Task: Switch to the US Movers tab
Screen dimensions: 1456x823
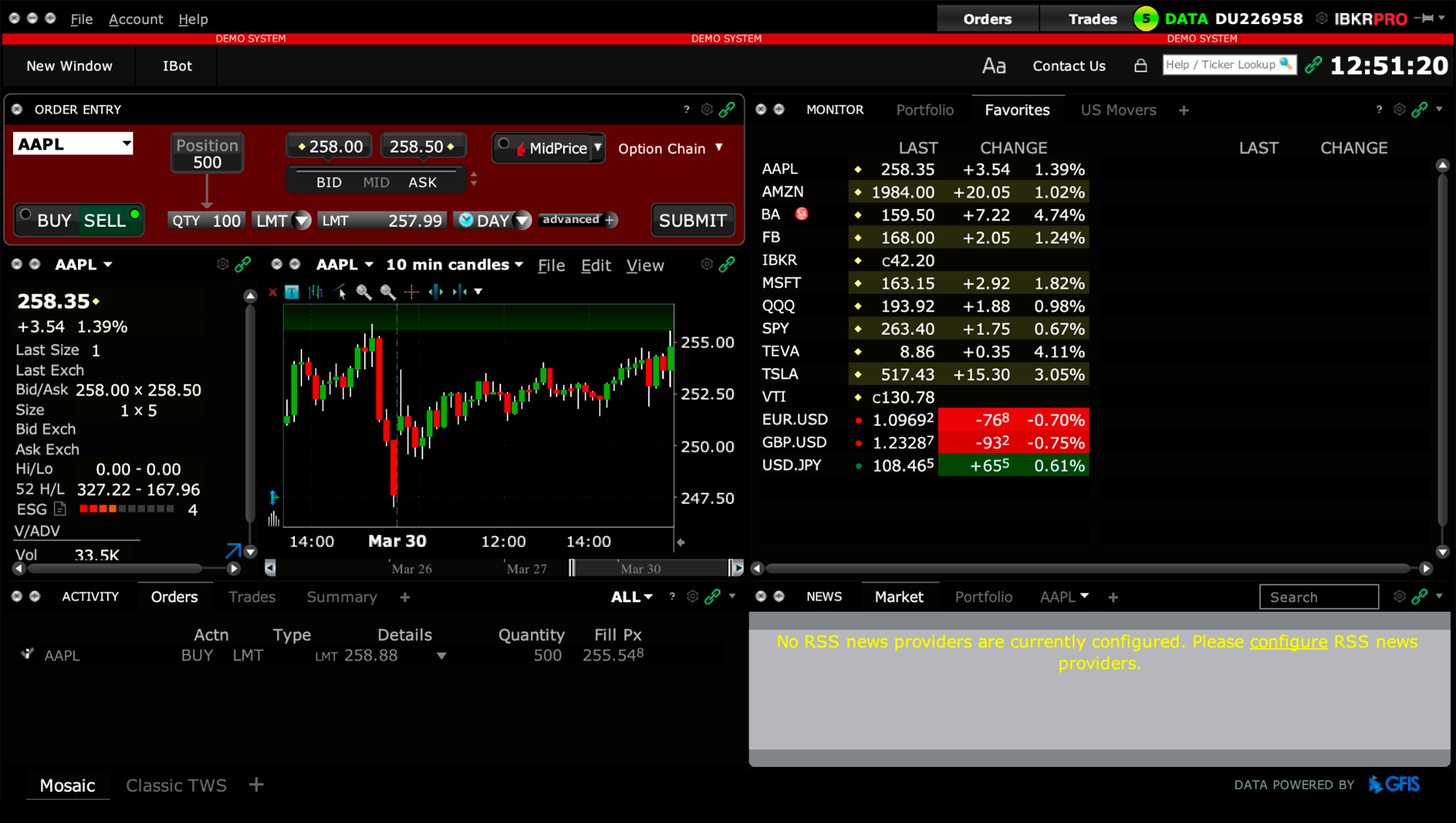Action: [x=1118, y=110]
